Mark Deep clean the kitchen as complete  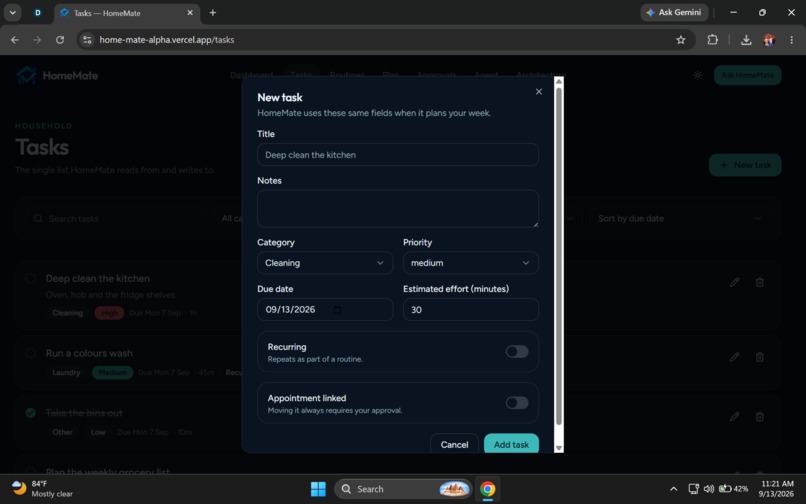point(31,278)
